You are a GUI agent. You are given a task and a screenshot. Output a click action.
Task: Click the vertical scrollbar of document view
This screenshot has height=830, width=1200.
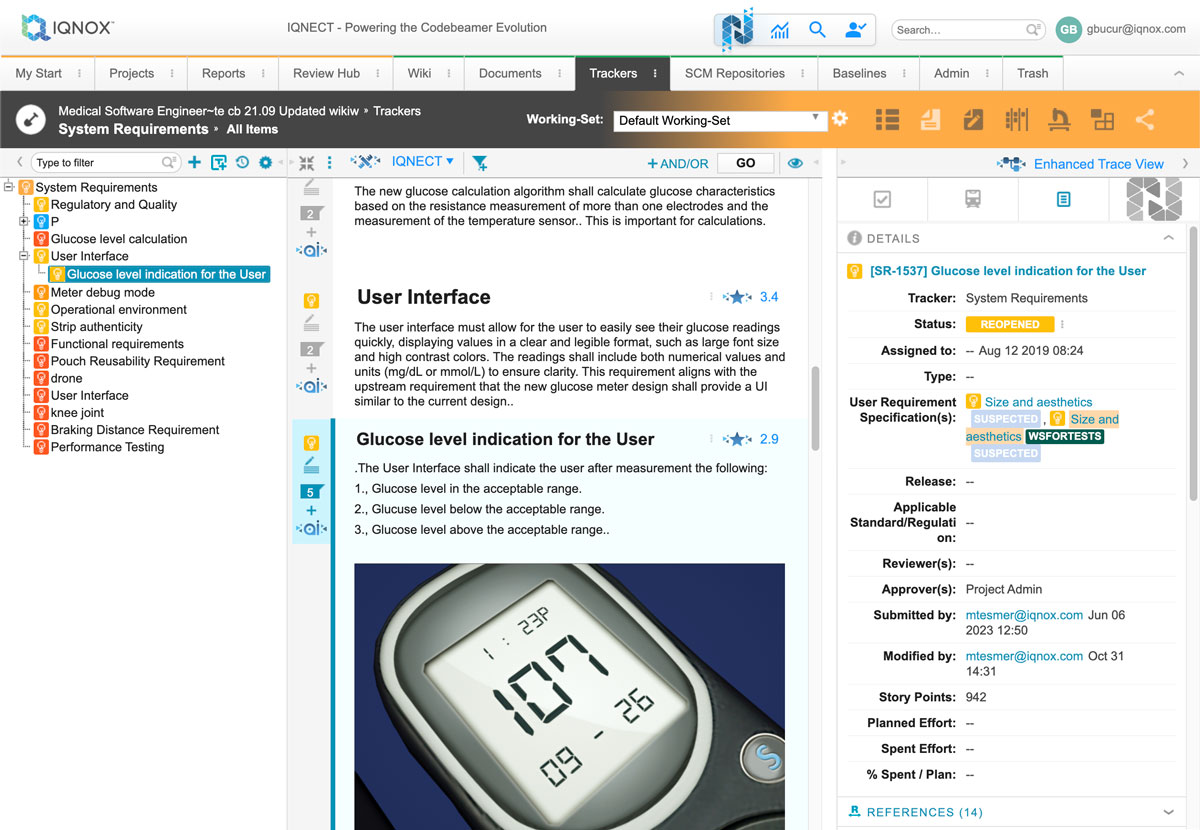(x=816, y=408)
